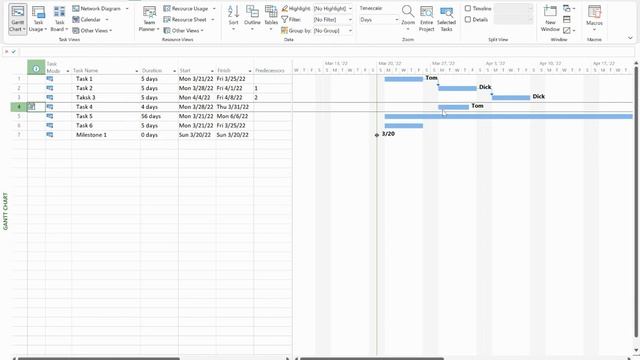Image resolution: width=640 pixels, height=360 pixels.
Task: Expand the Network Diagram dropdown arrow
Action: [127, 9]
